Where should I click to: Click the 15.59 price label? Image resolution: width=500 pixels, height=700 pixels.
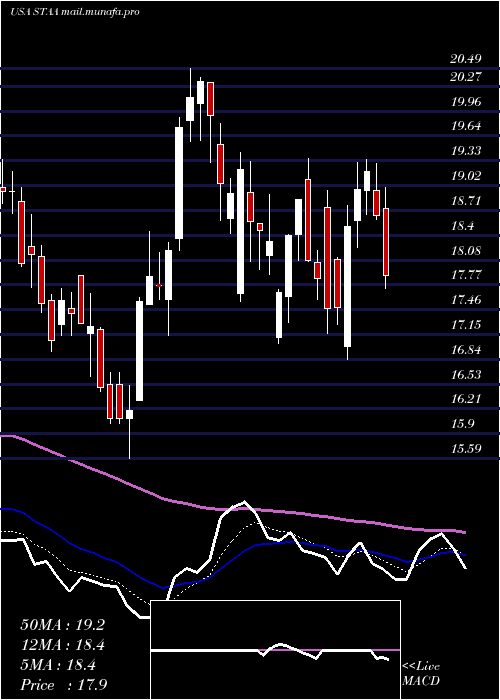click(466, 449)
